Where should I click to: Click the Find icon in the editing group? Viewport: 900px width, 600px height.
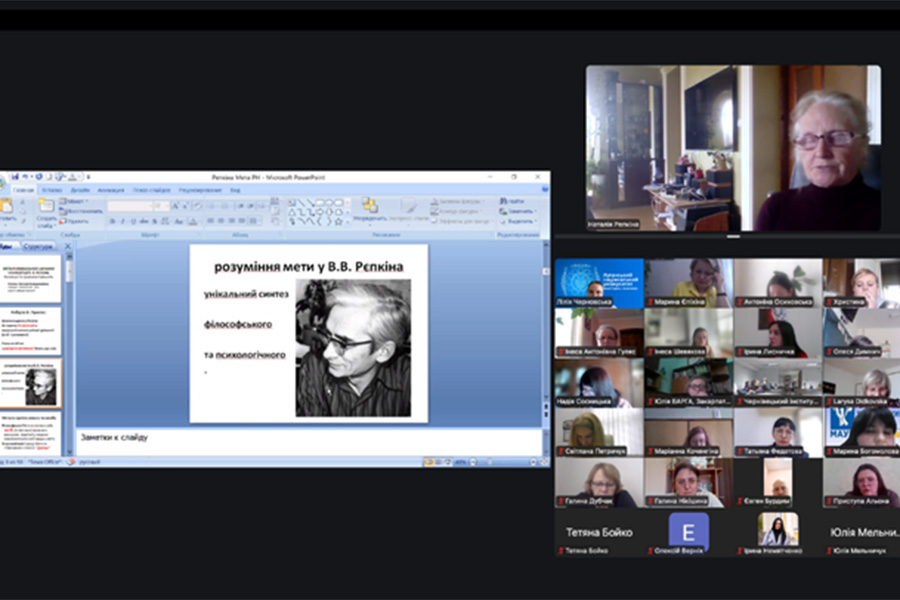coord(502,201)
